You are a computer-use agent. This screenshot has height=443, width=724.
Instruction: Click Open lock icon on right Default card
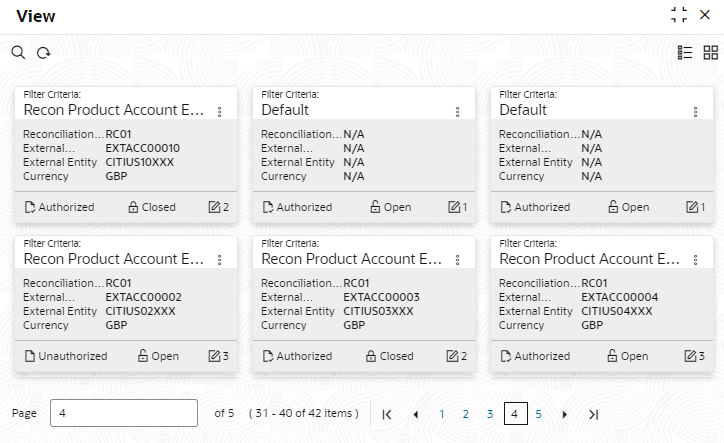point(613,206)
